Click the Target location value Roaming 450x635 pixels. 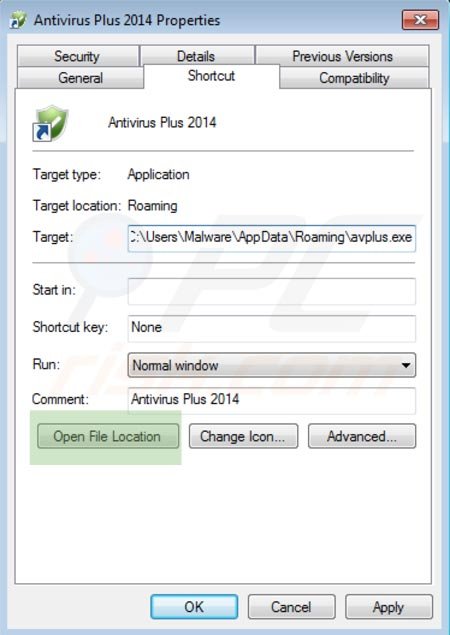coord(152,206)
